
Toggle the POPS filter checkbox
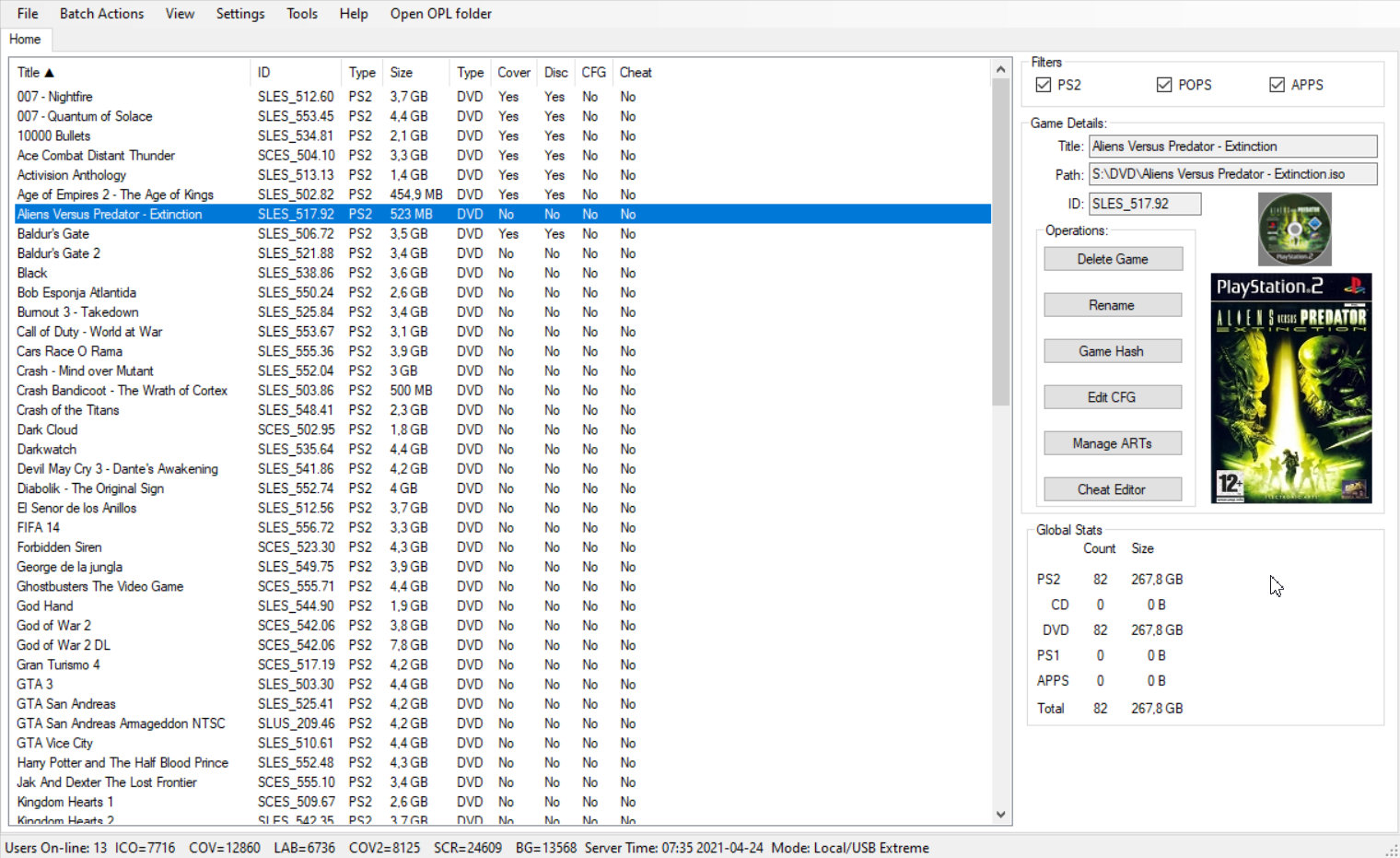tap(1164, 85)
